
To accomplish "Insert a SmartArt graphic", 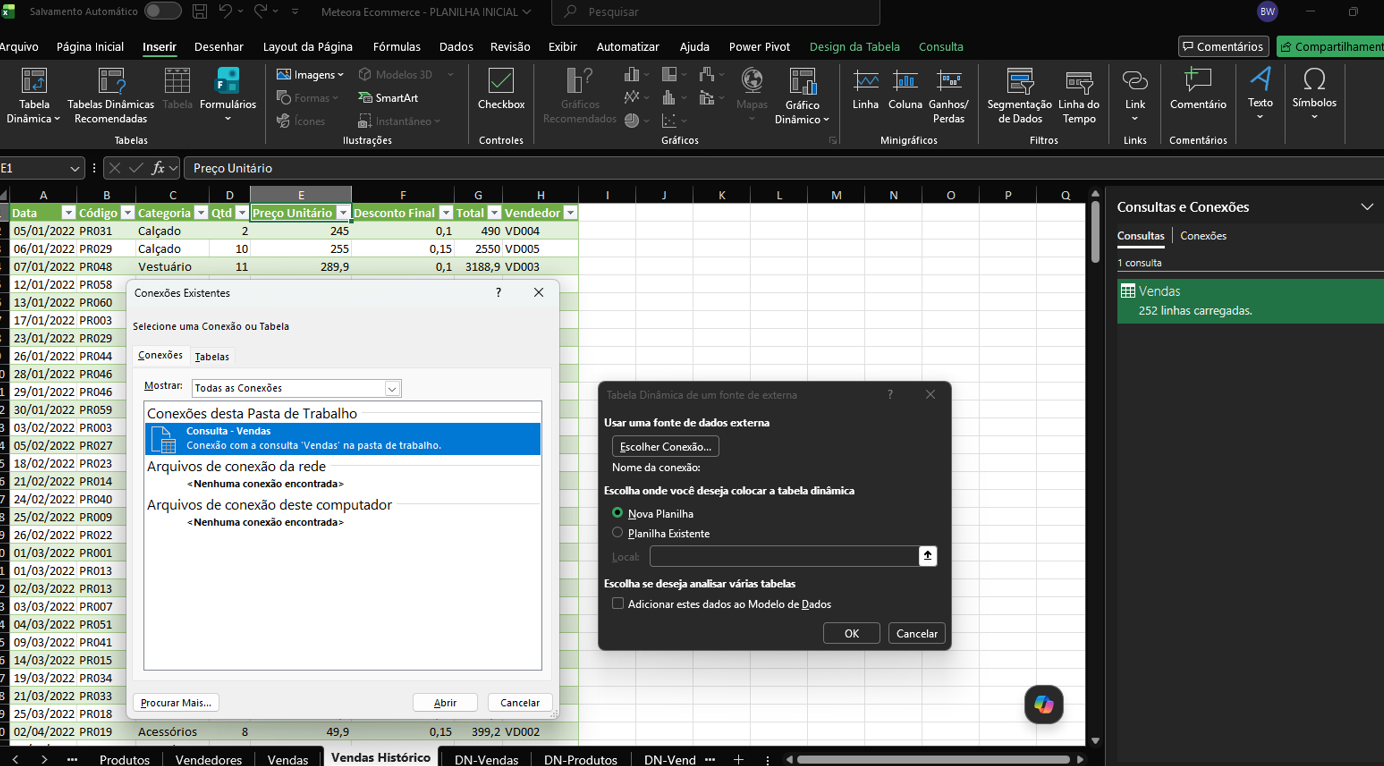I will point(388,98).
